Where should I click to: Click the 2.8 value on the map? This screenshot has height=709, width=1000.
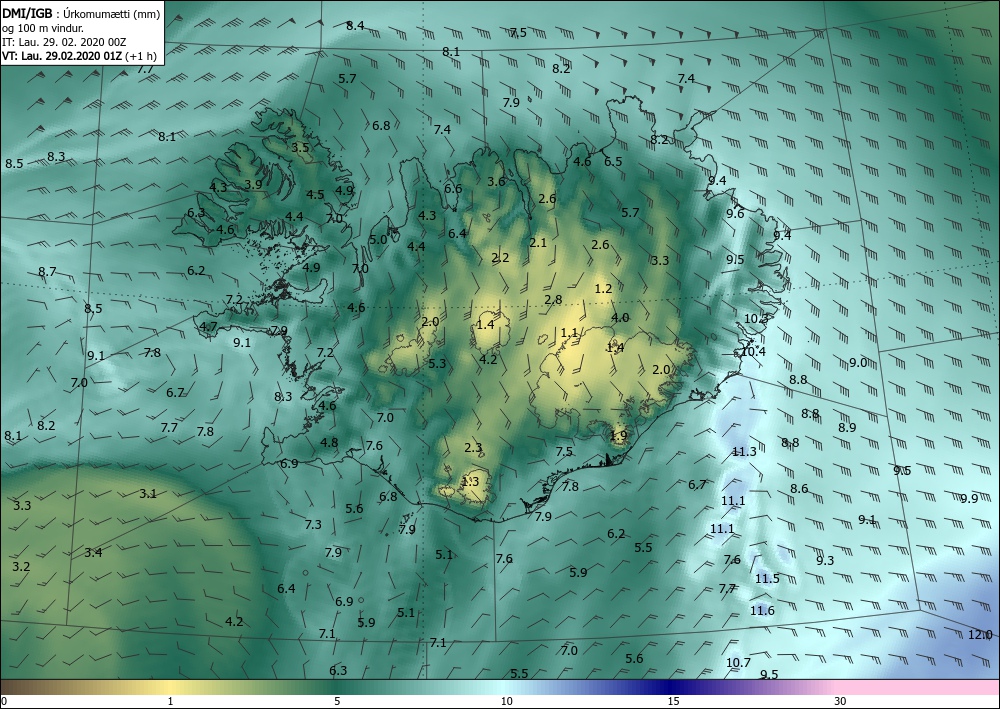(553, 299)
